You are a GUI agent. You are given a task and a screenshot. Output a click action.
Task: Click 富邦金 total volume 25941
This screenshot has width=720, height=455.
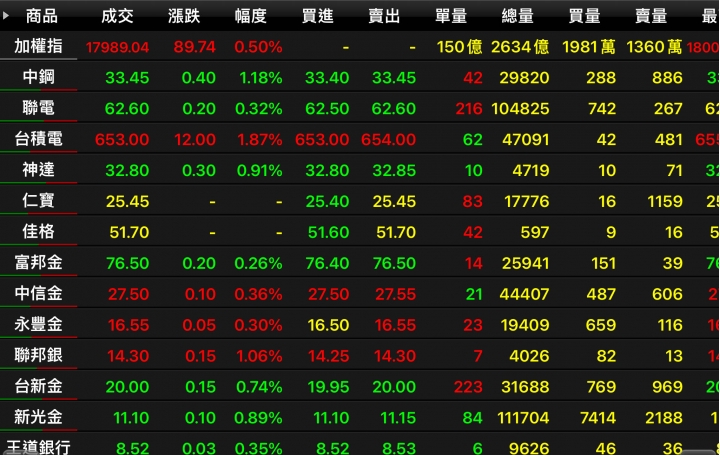526,264
